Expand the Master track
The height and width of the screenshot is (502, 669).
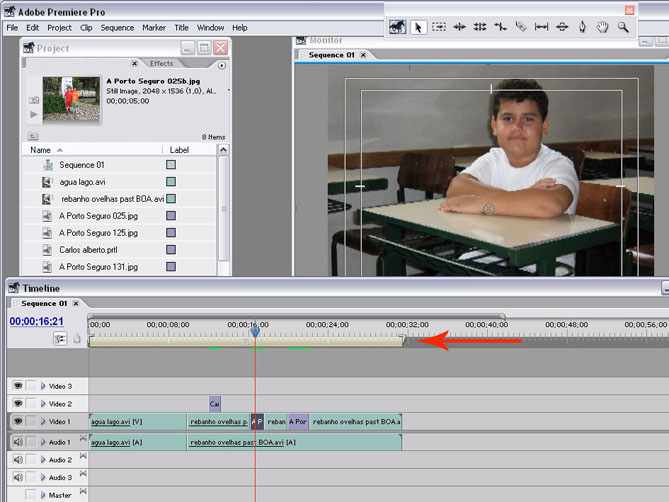pyautogui.click(x=43, y=495)
